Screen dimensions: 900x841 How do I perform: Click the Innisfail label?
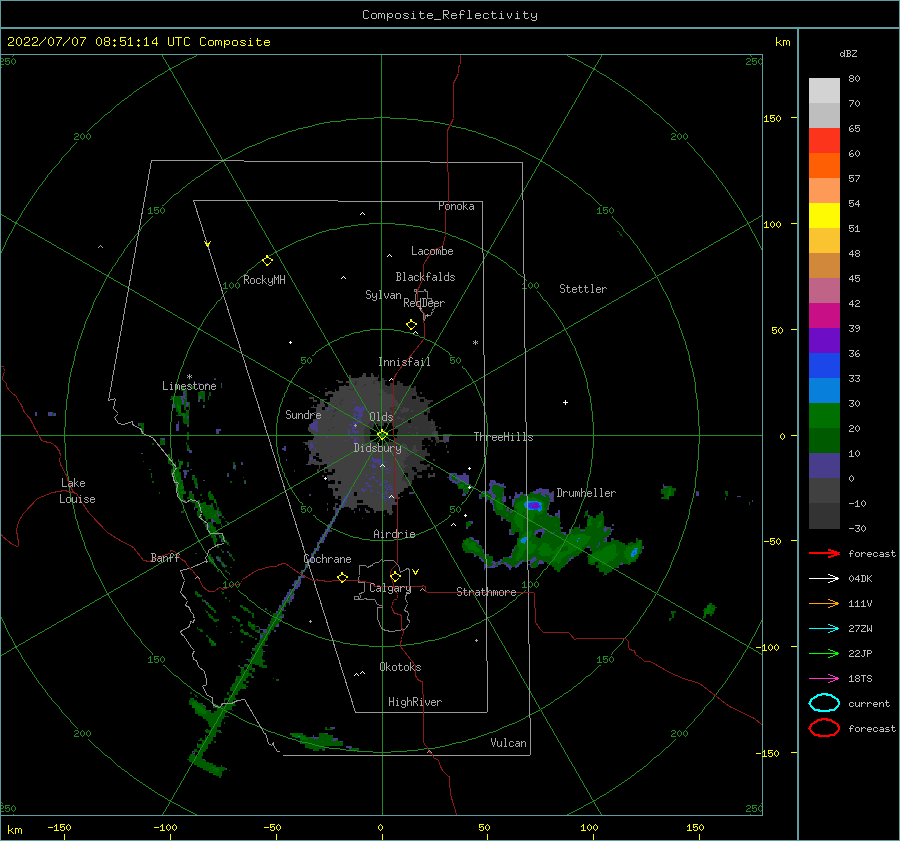404,362
